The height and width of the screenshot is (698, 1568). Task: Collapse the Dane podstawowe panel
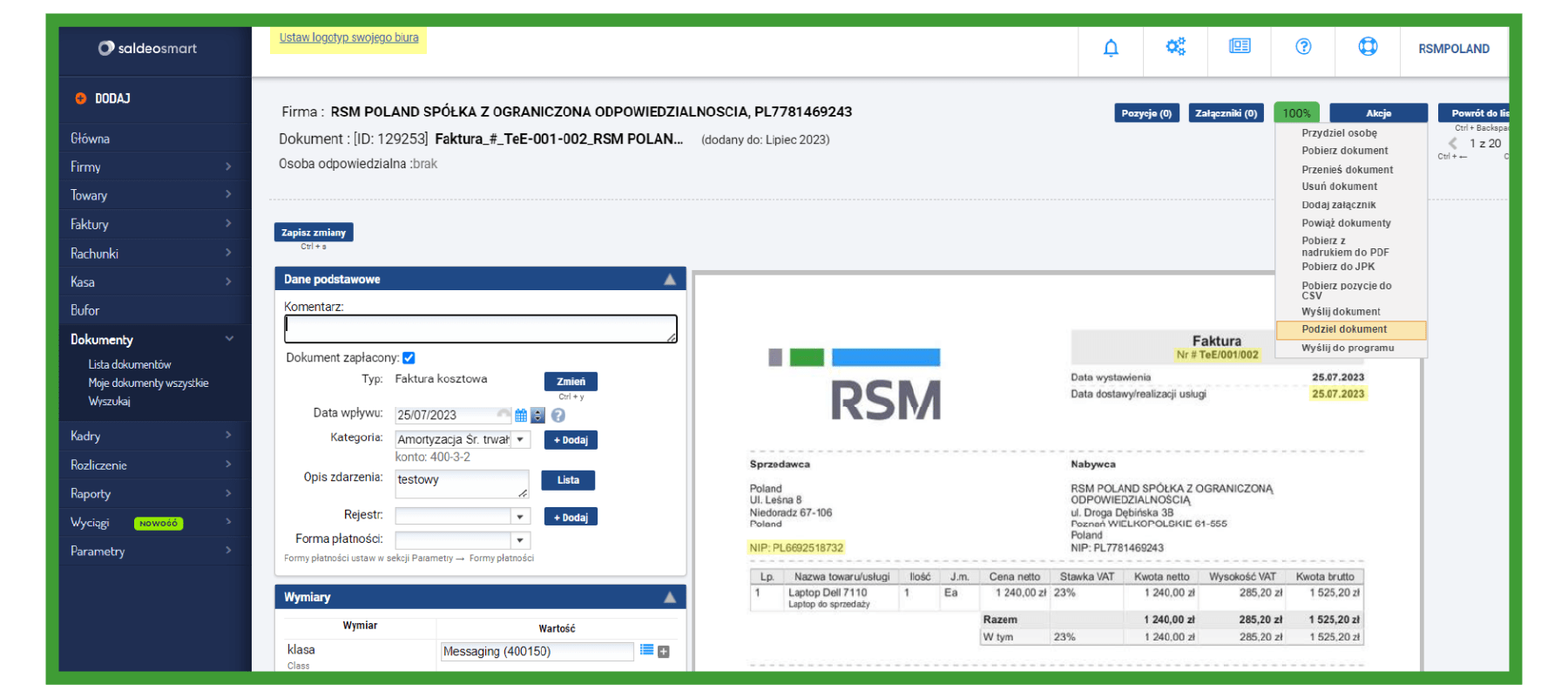pyautogui.click(x=670, y=280)
